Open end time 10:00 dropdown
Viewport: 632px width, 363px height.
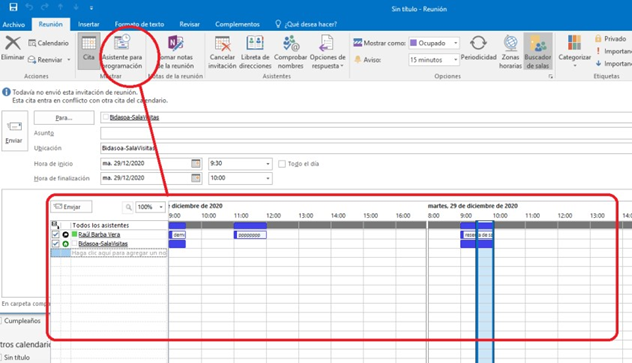click(268, 178)
